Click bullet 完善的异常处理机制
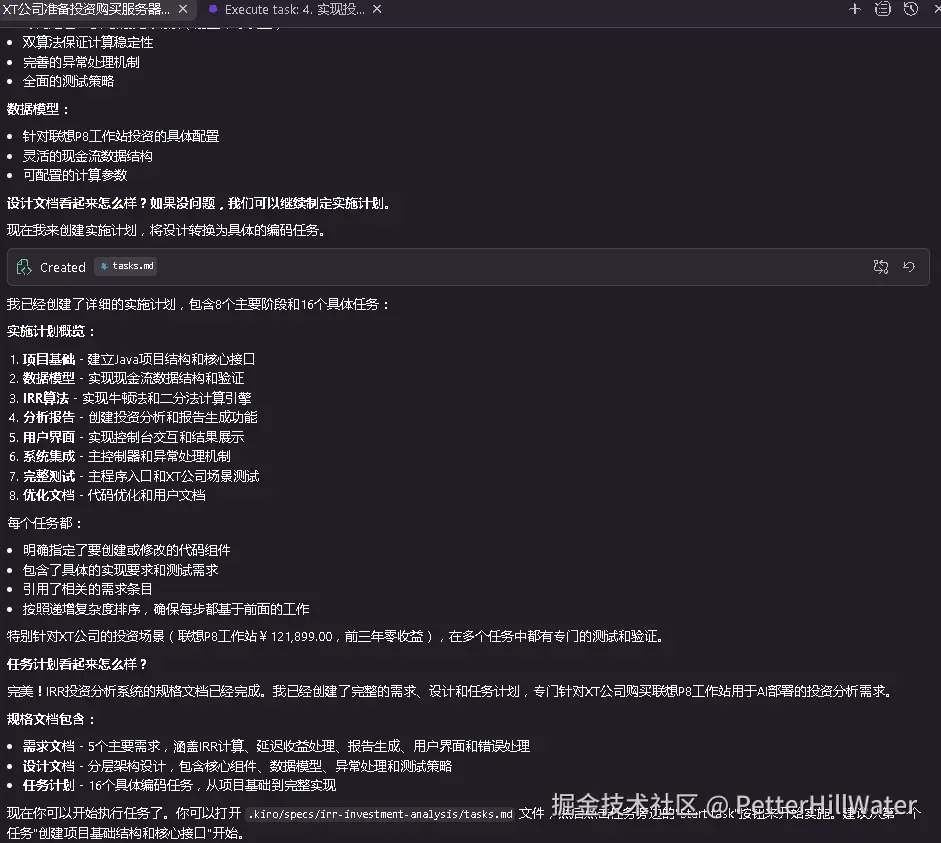This screenshot has height=843, width=941. 81,62
